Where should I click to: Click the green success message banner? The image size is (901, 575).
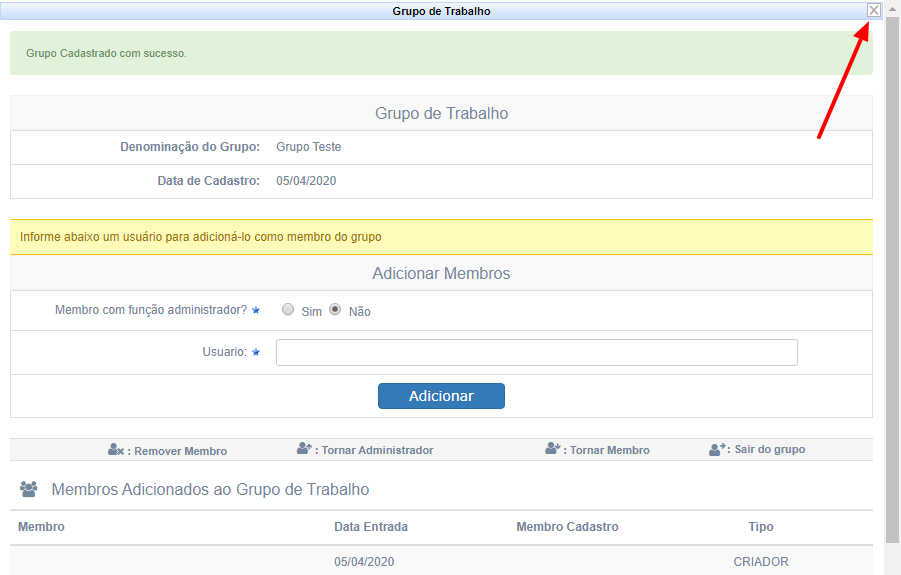pos(441,53)
